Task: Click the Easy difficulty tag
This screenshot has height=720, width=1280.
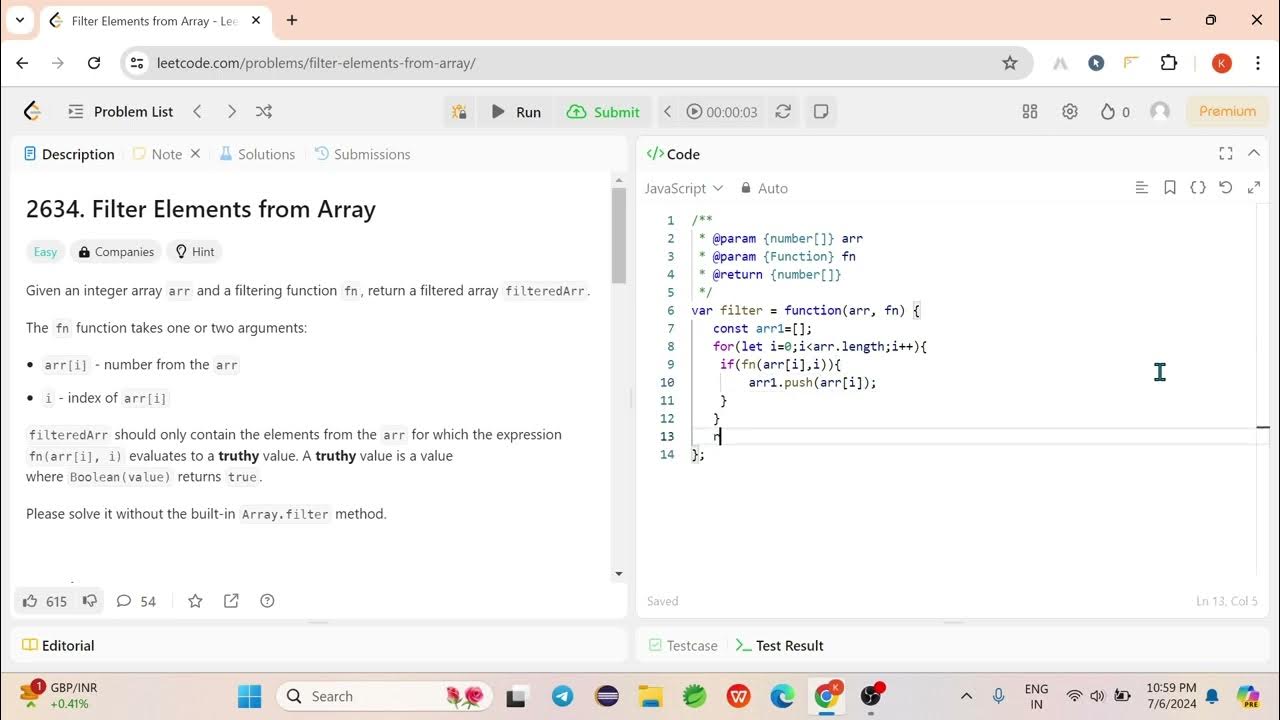Action: pyautogui.click(x=46, y=252)
